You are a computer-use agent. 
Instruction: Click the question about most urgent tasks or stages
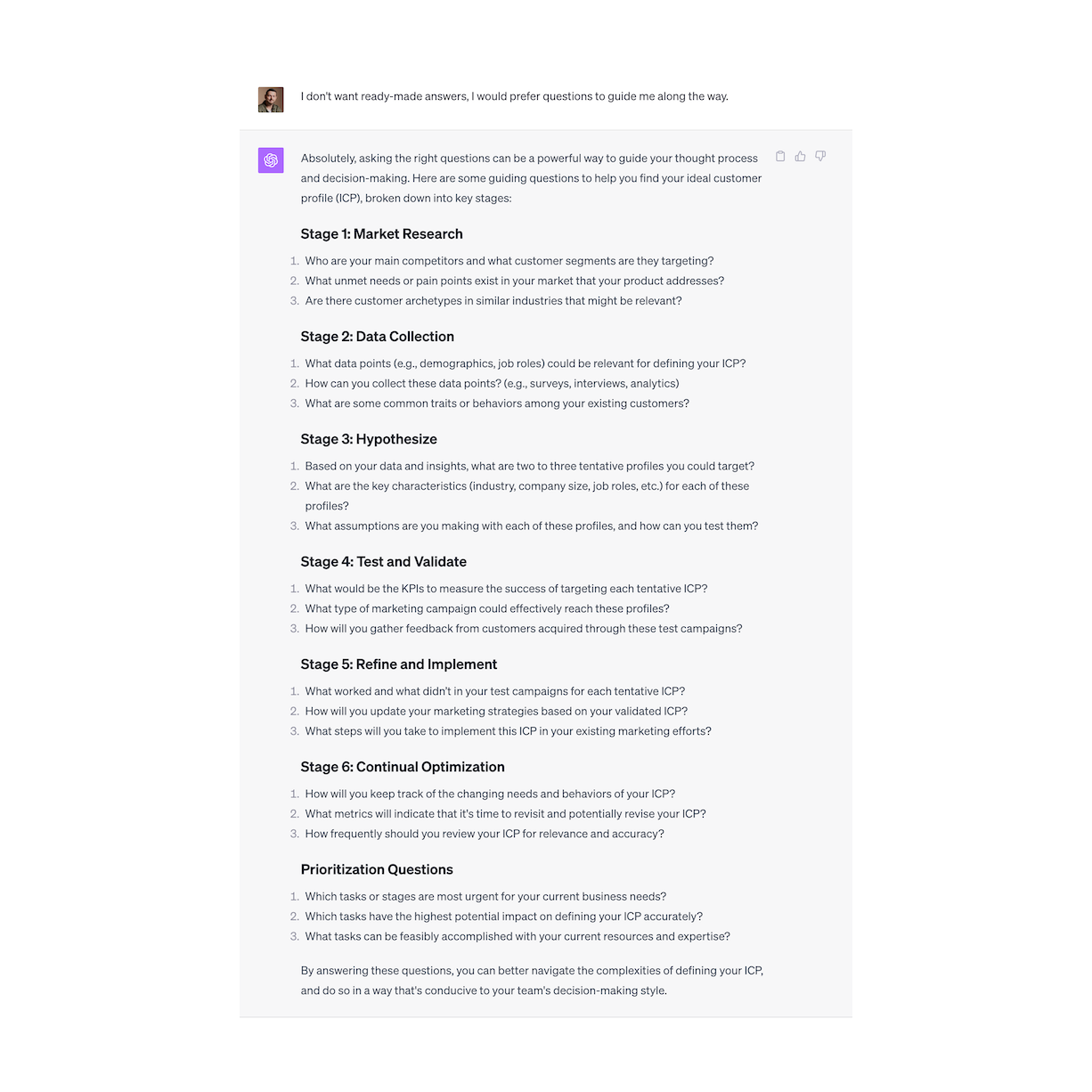pyautogui.click(x=485, y=897)
